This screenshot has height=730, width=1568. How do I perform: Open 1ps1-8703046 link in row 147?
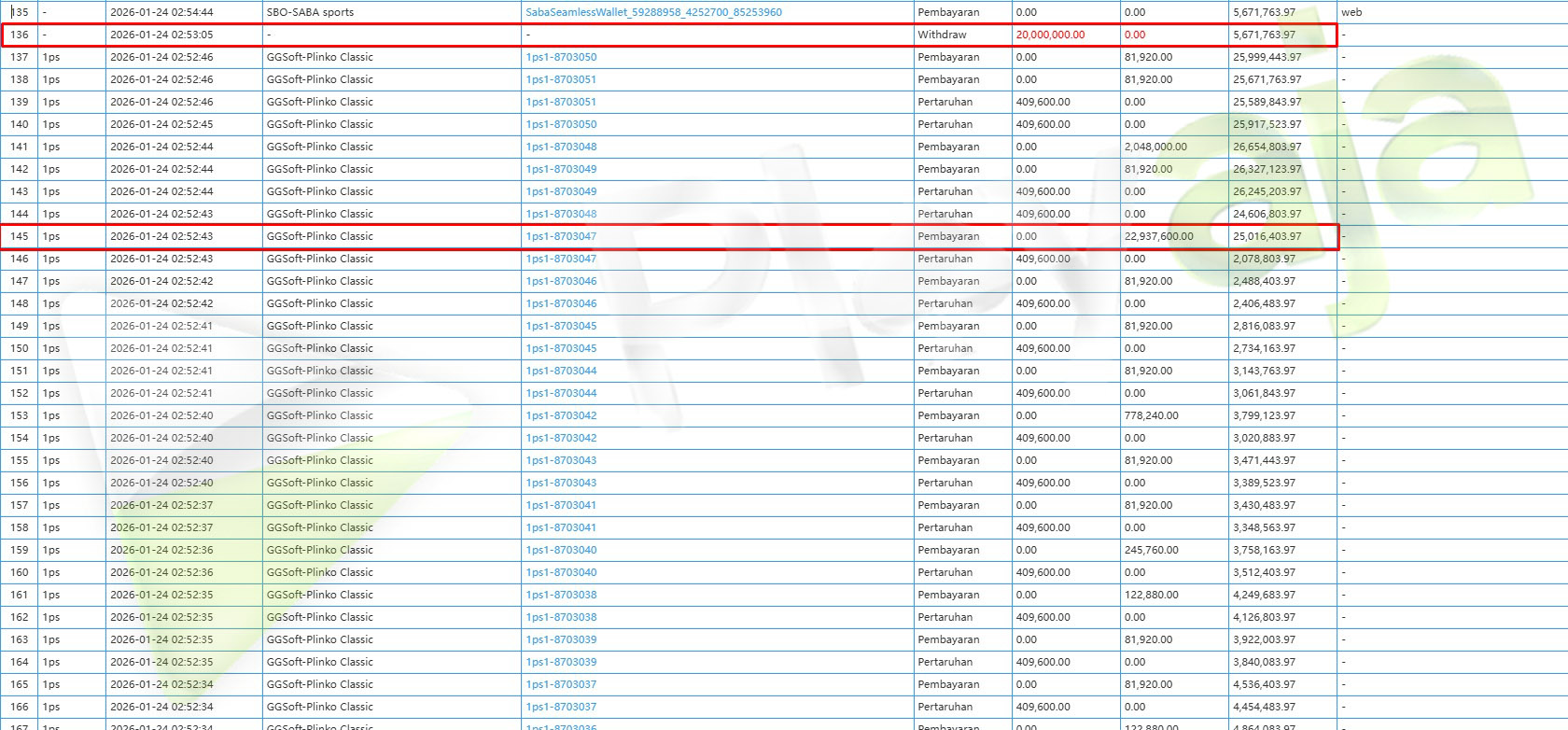click(561, 281)
